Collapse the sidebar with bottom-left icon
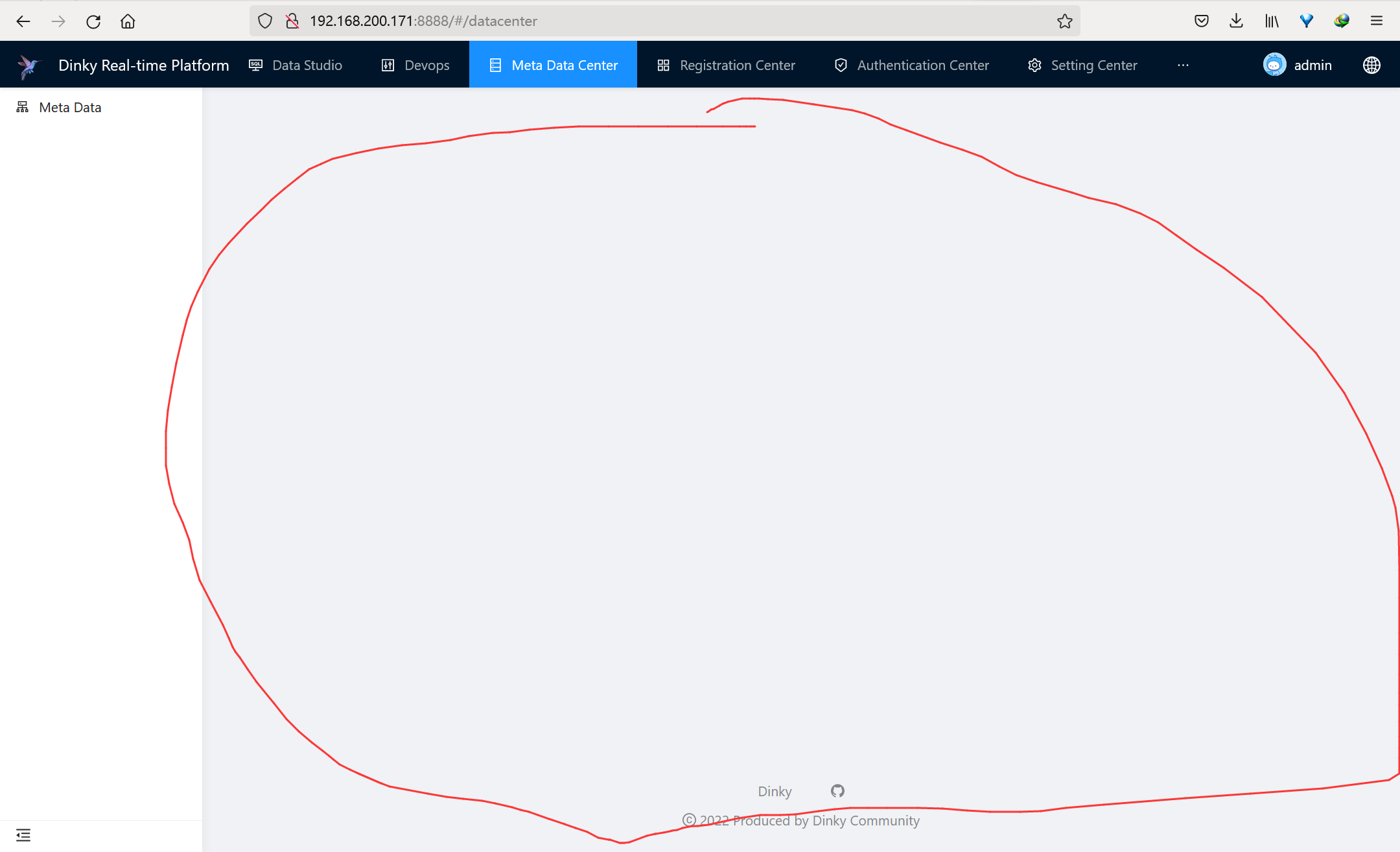This screenshot has height=852, width=1400. click(24, 834)
